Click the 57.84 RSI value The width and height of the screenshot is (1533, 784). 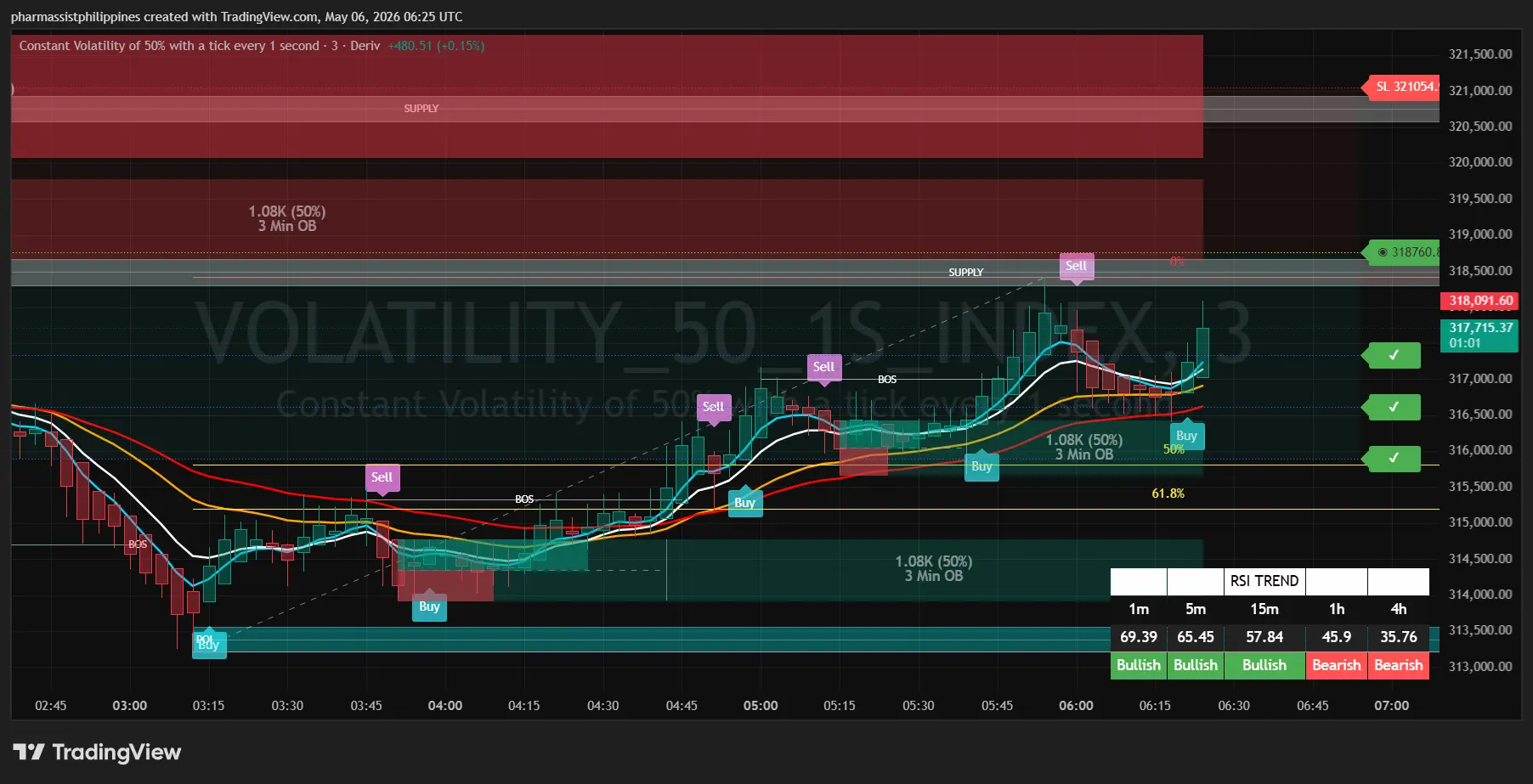[x=1264, y=637]
